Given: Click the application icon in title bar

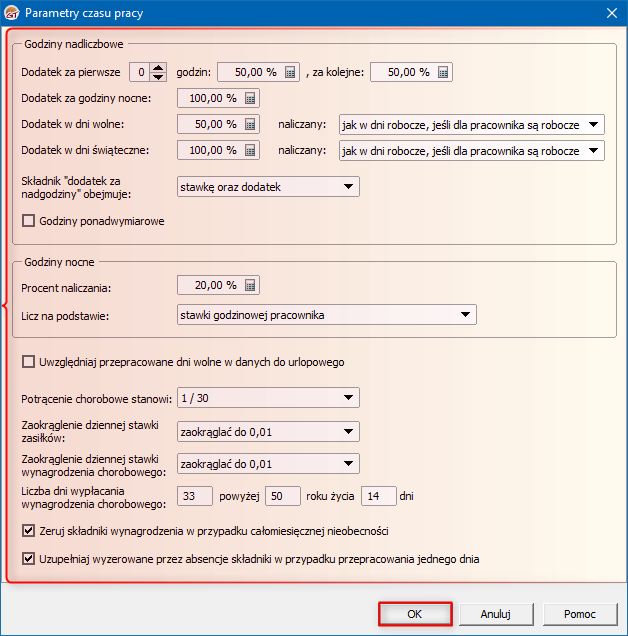Looking at the screenshot, I should click(x=12, y=12).
